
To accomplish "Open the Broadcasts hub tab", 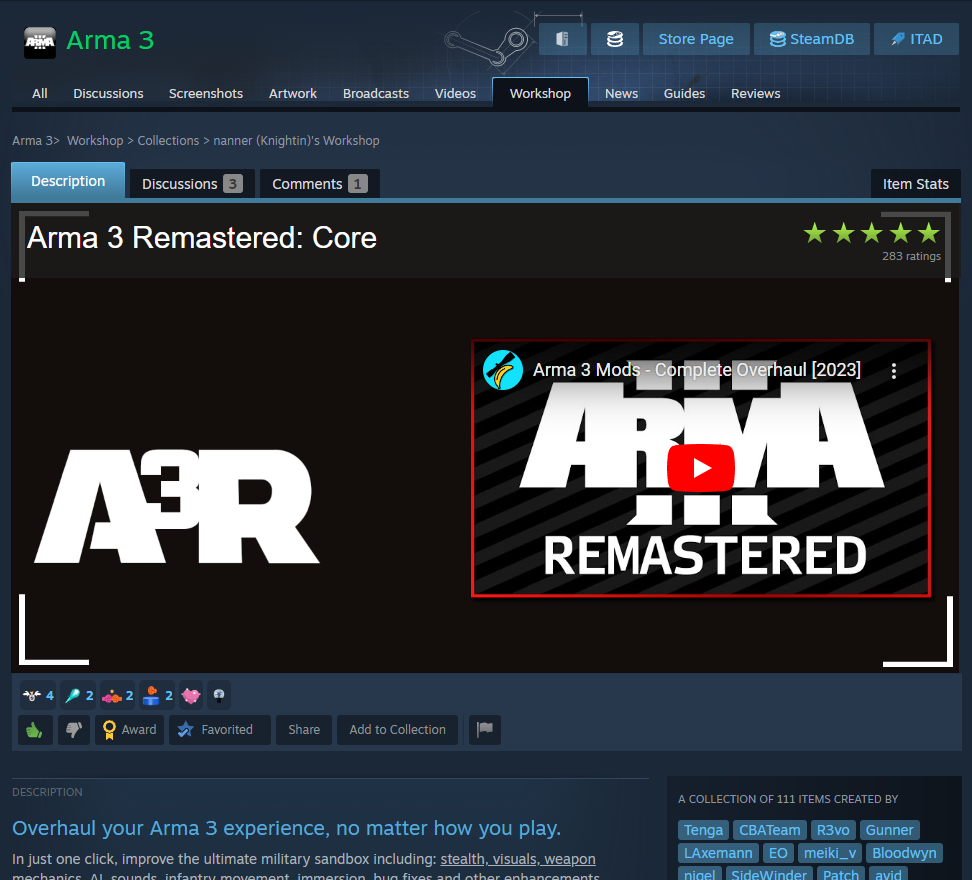I will [x=376, y=94].
